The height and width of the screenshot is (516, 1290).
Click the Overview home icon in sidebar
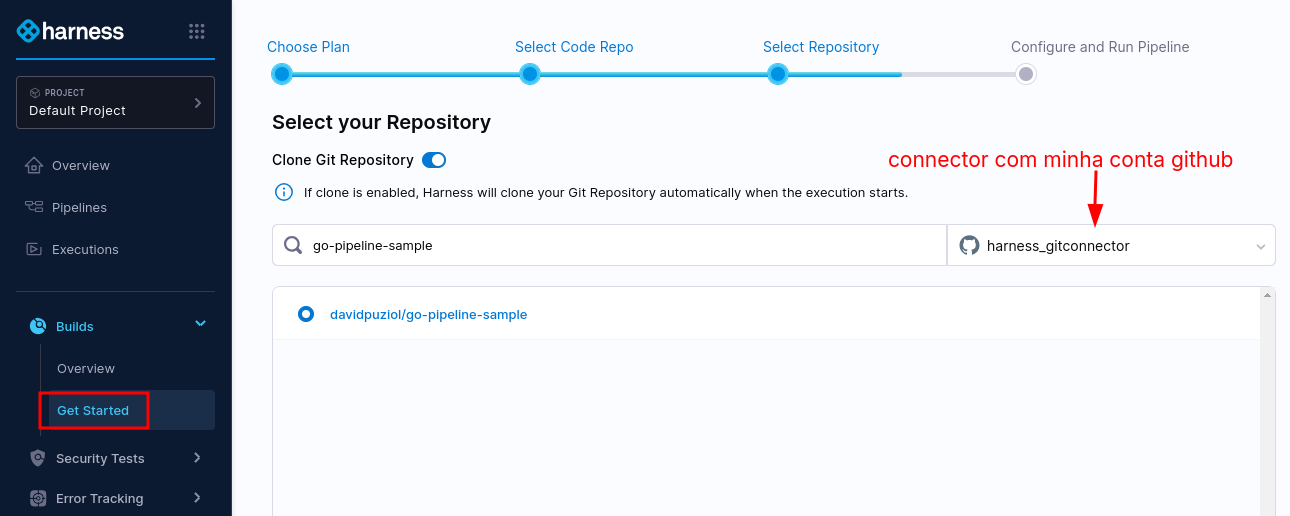coord(34,165)
